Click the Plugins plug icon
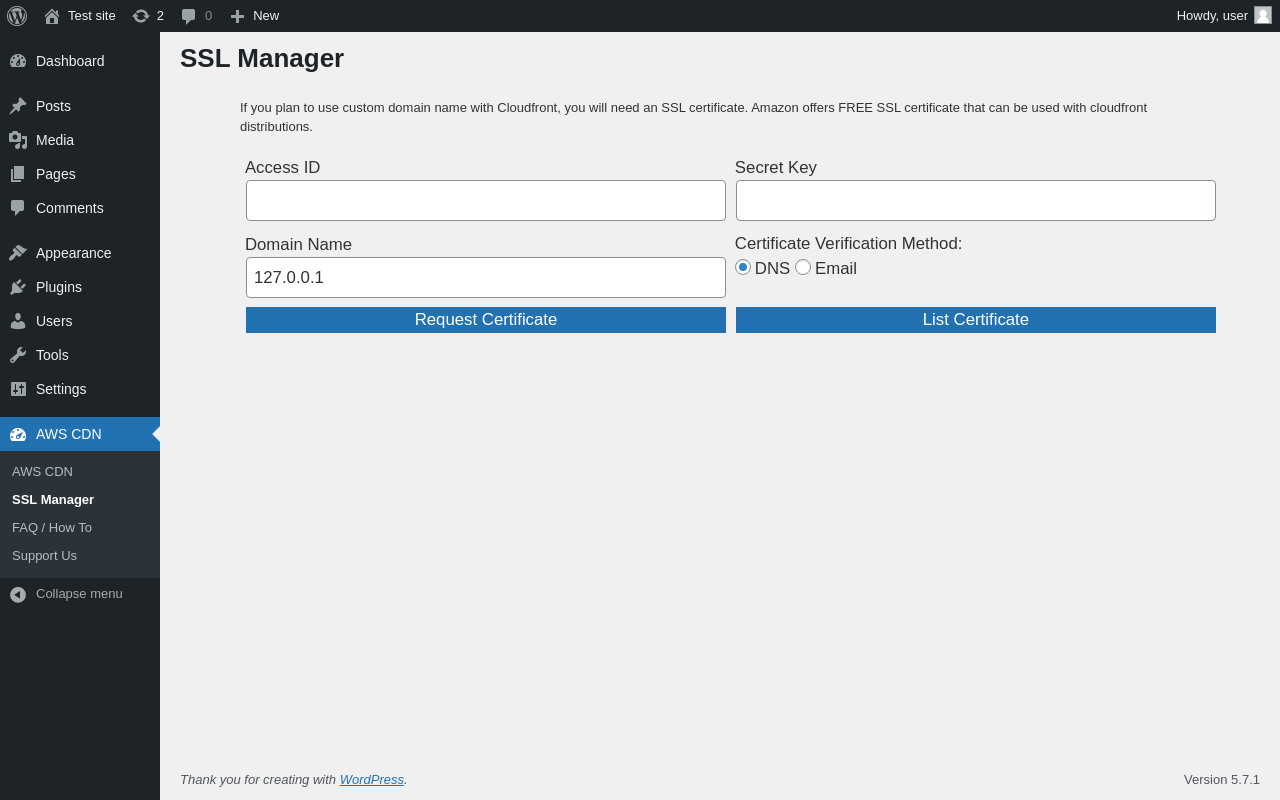 click(18, 287)
